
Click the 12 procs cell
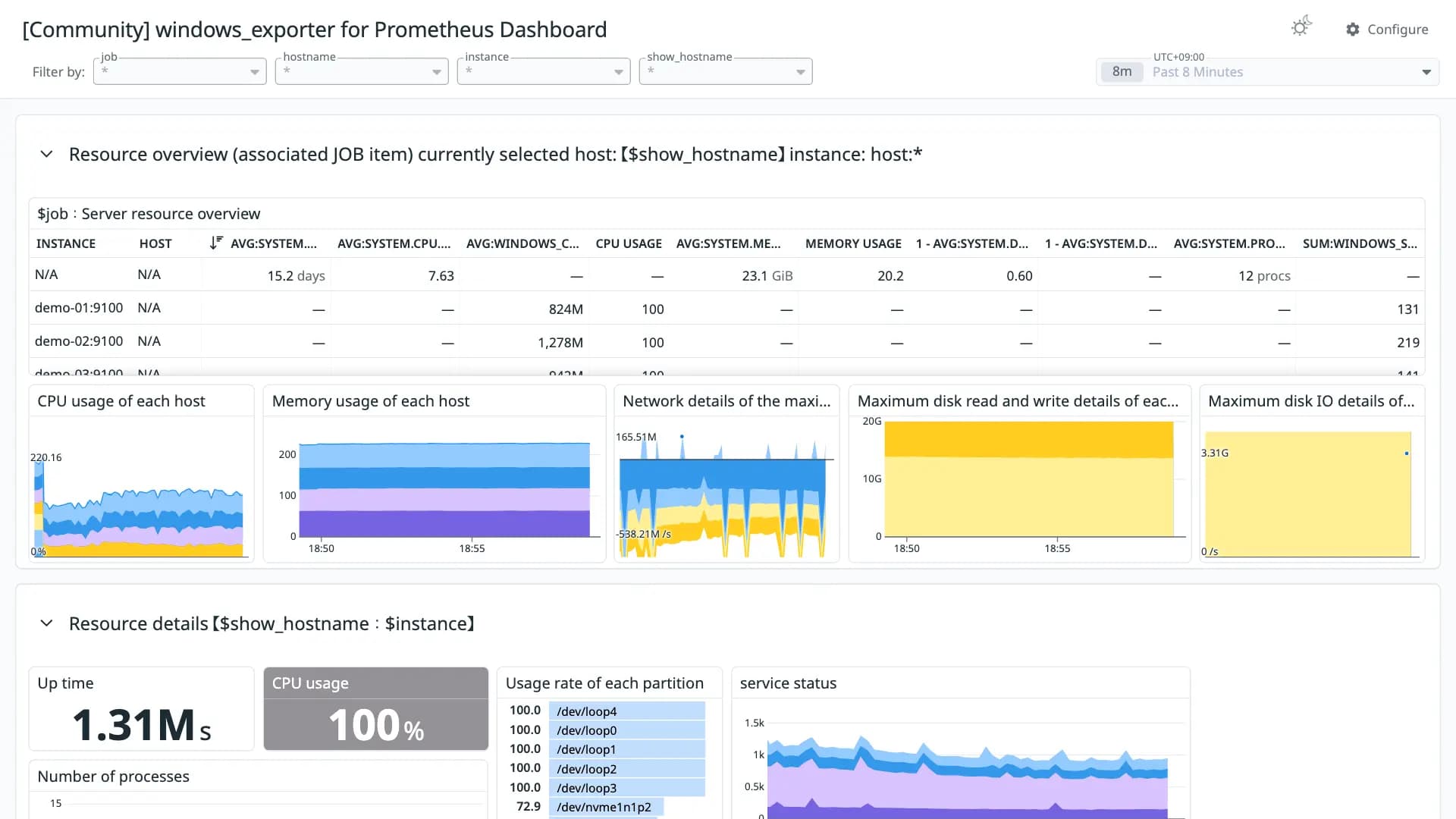(x=1264, y=276)
